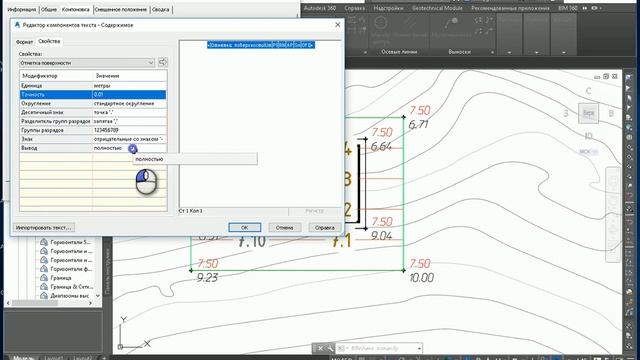
Task: Select the Точность value 0.01
Action: coord(129,95)
